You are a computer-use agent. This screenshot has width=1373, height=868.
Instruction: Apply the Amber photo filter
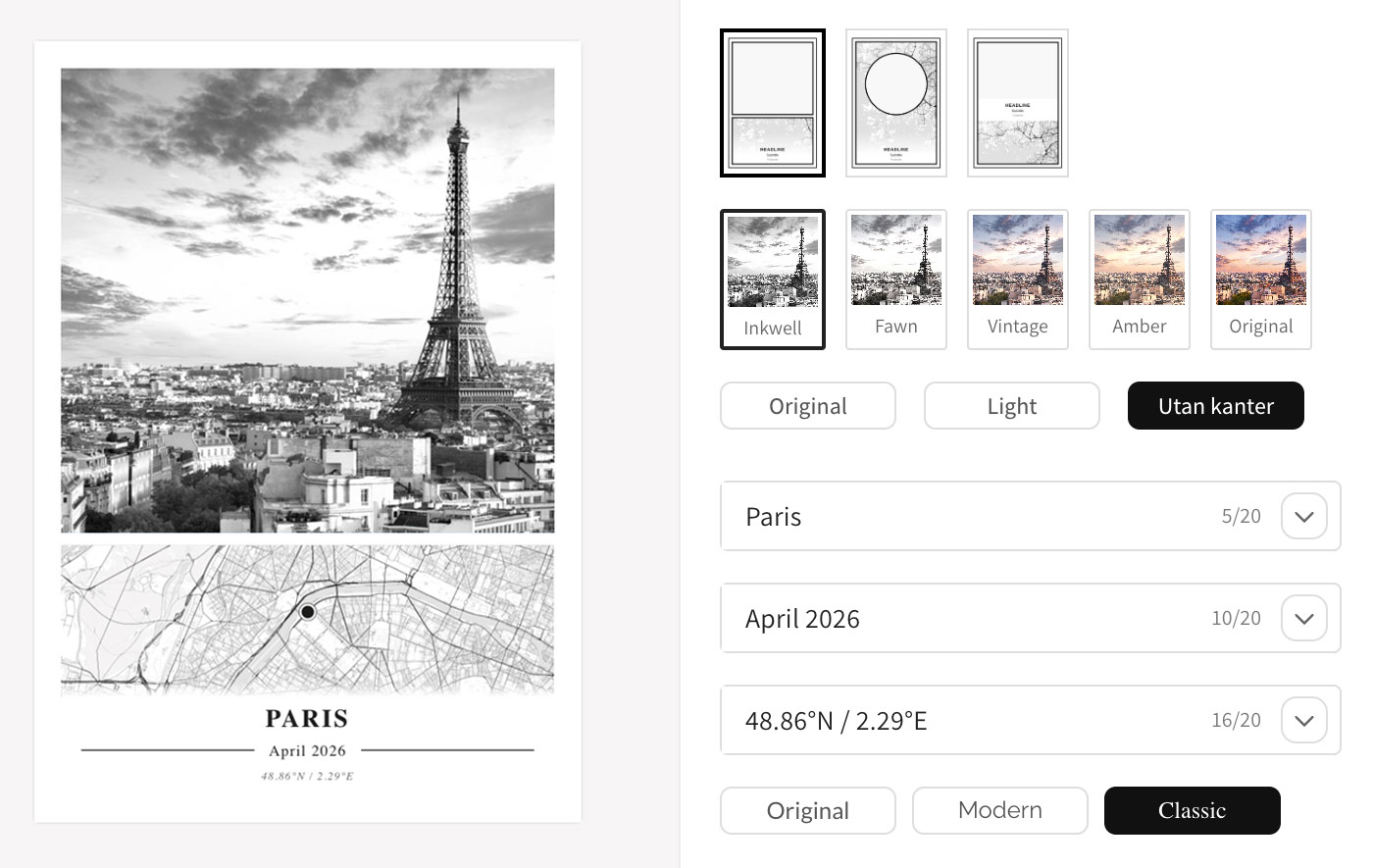point(1139,280)
